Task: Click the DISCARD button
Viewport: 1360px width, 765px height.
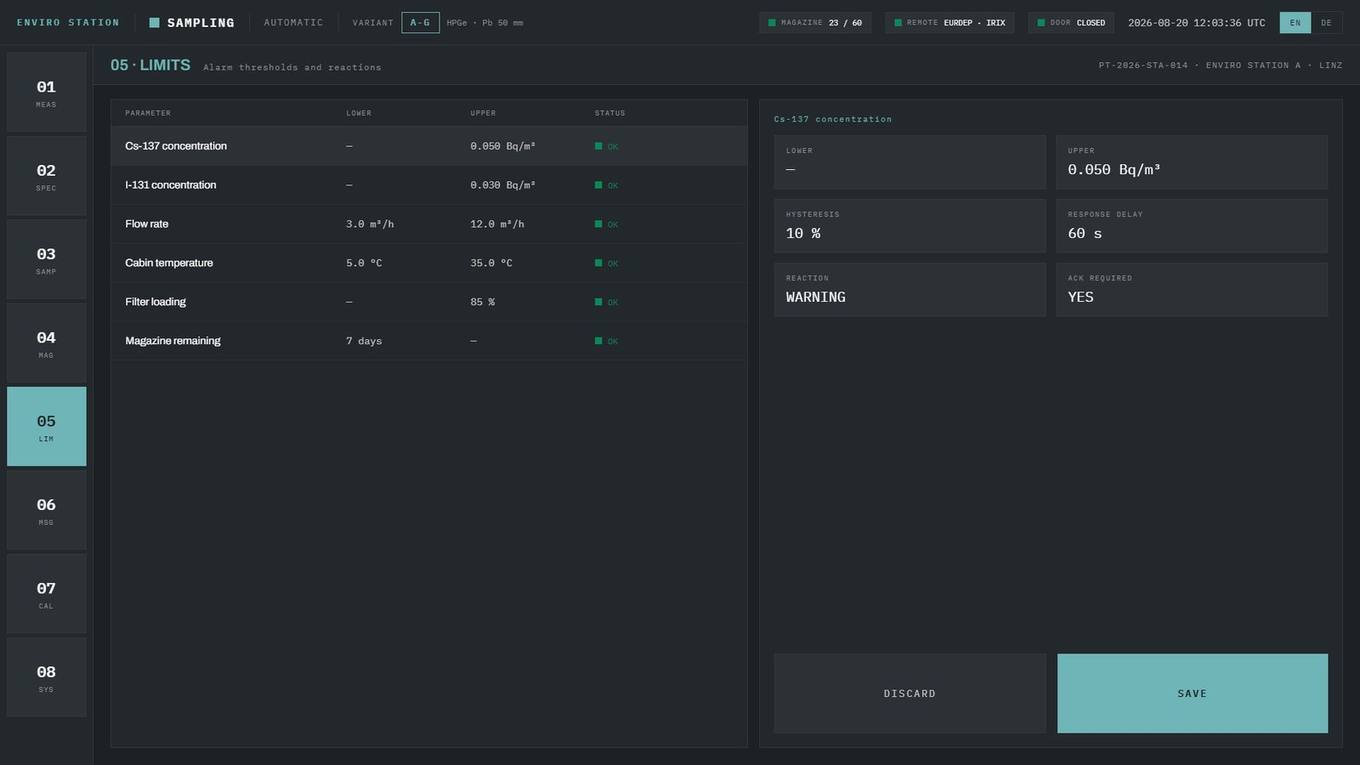Action: pos(910,693)
